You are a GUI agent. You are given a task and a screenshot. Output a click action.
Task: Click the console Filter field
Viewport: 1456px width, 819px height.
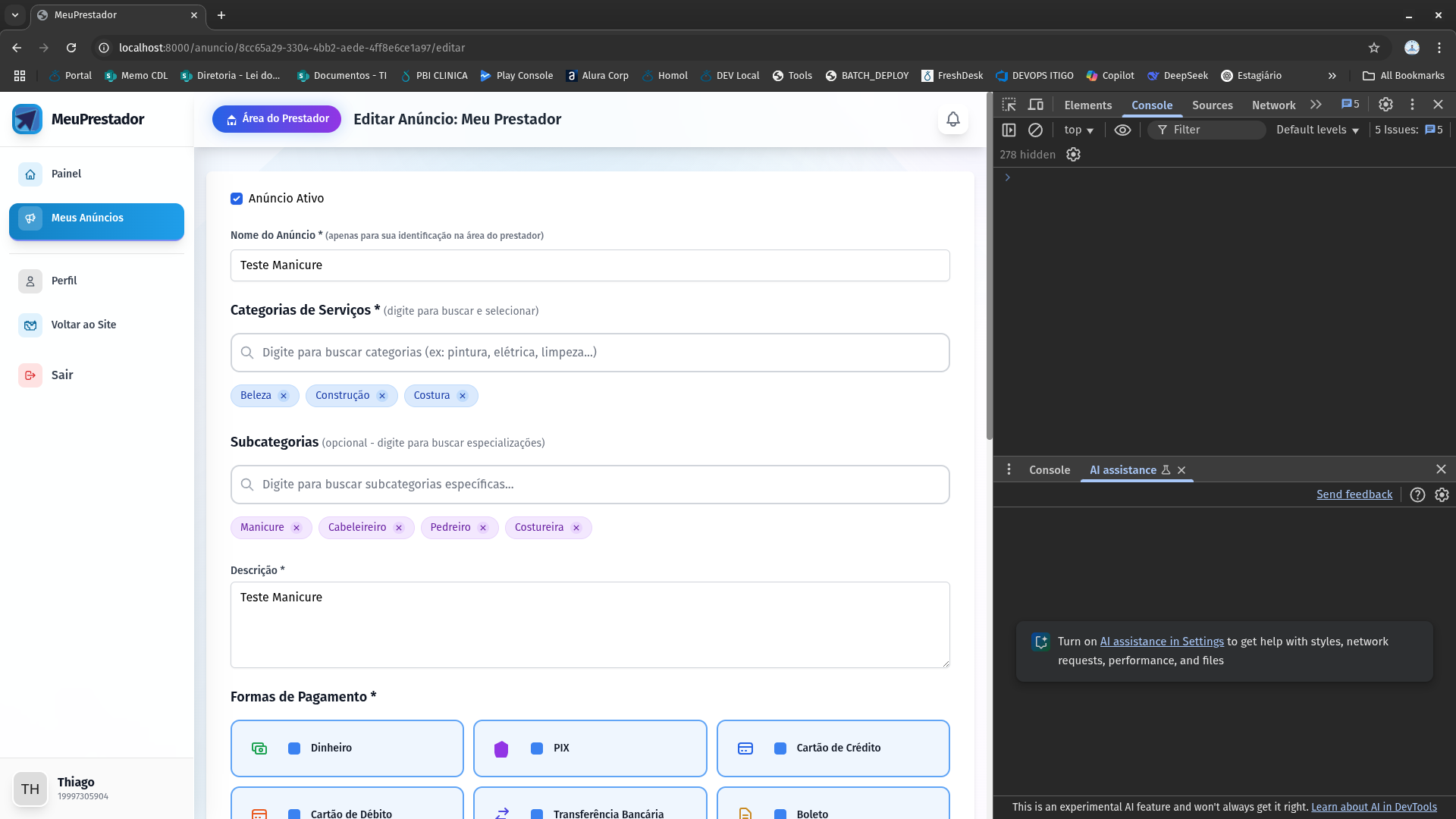coord(1207,130)
